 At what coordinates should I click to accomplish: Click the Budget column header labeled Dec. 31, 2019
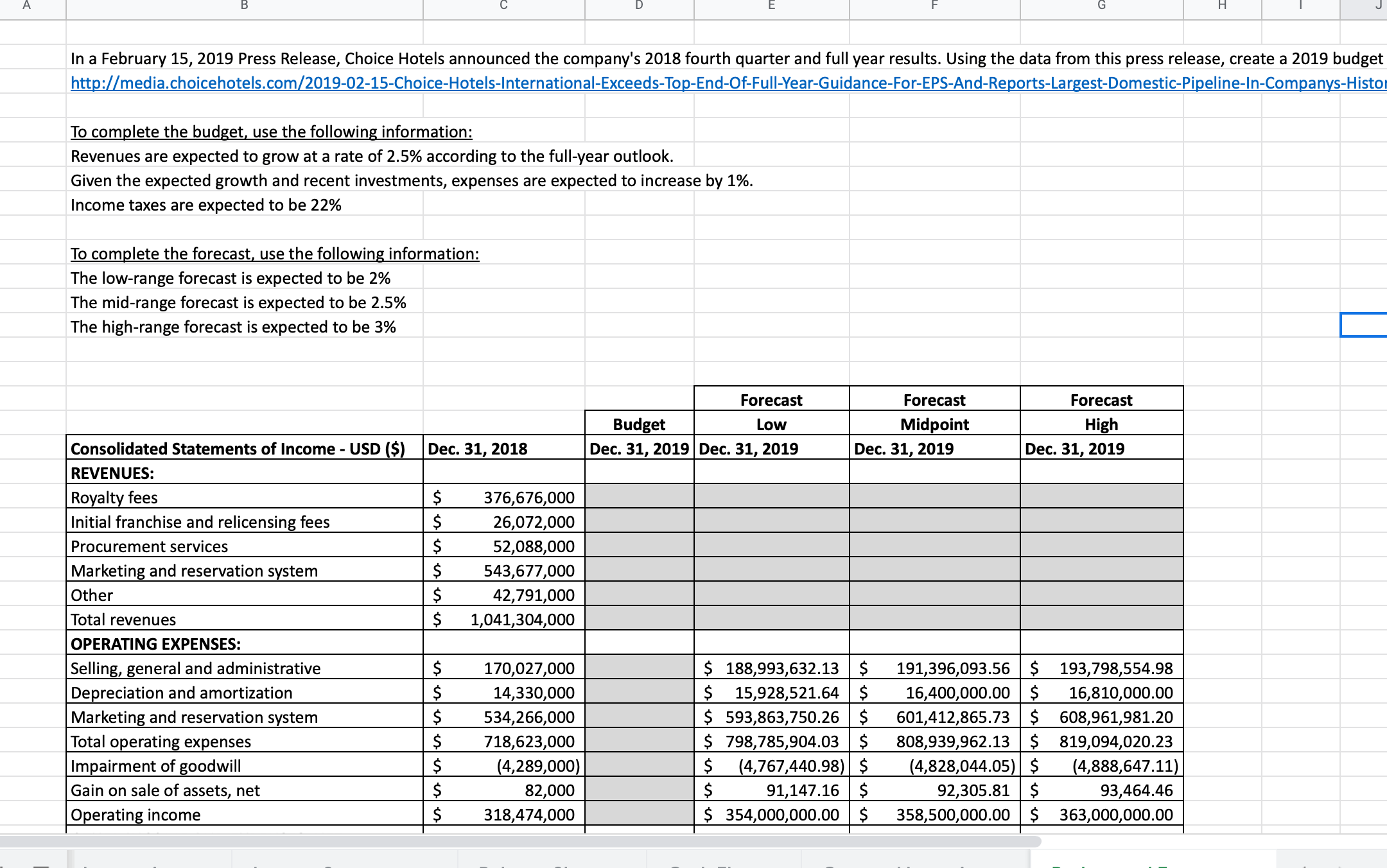point(639,449)
